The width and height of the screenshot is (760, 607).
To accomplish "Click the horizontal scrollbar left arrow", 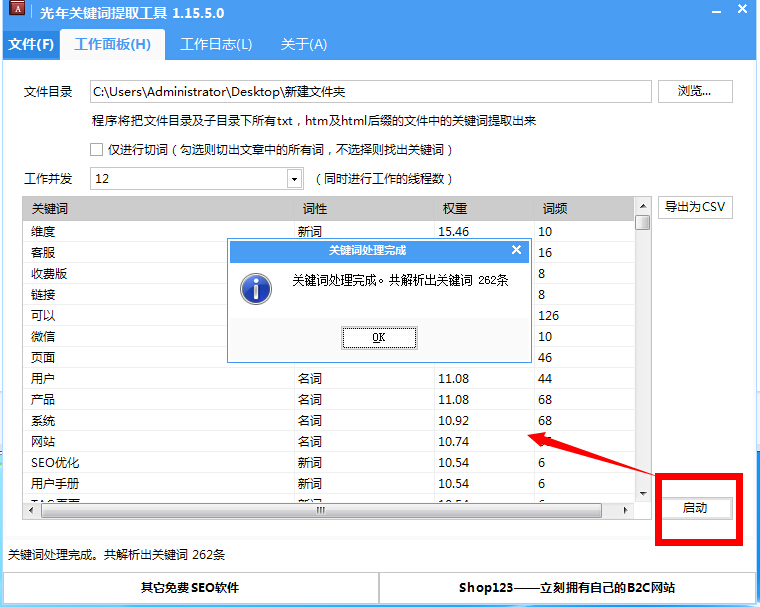I will point(30,510).
